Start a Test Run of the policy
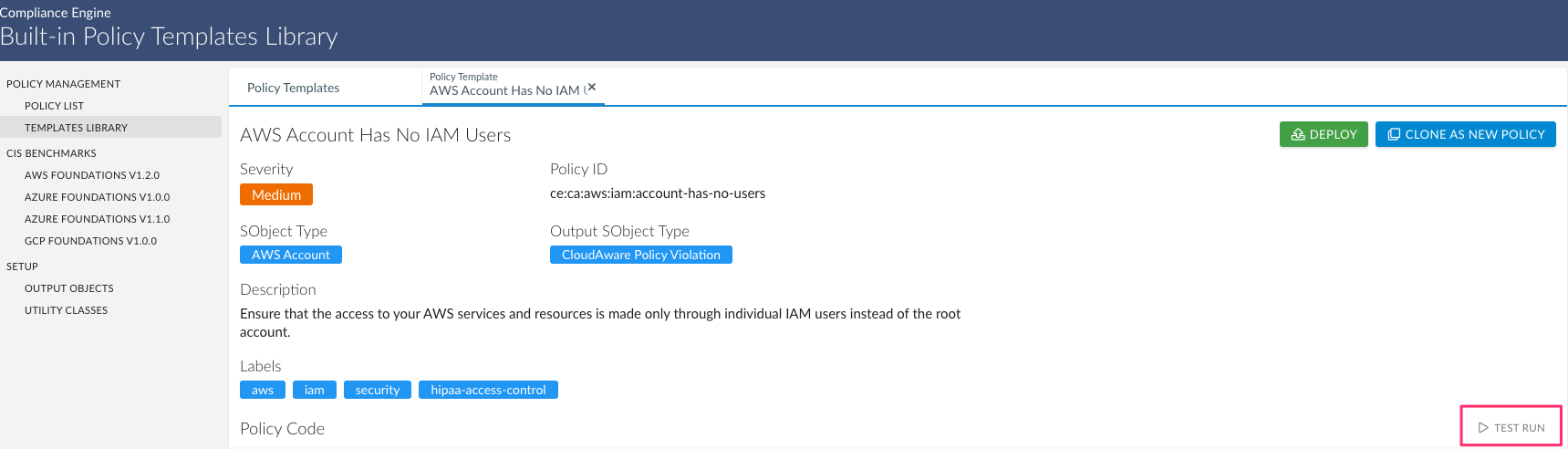This screenshot has height=449, width=1568. (x=1511, y=427)
